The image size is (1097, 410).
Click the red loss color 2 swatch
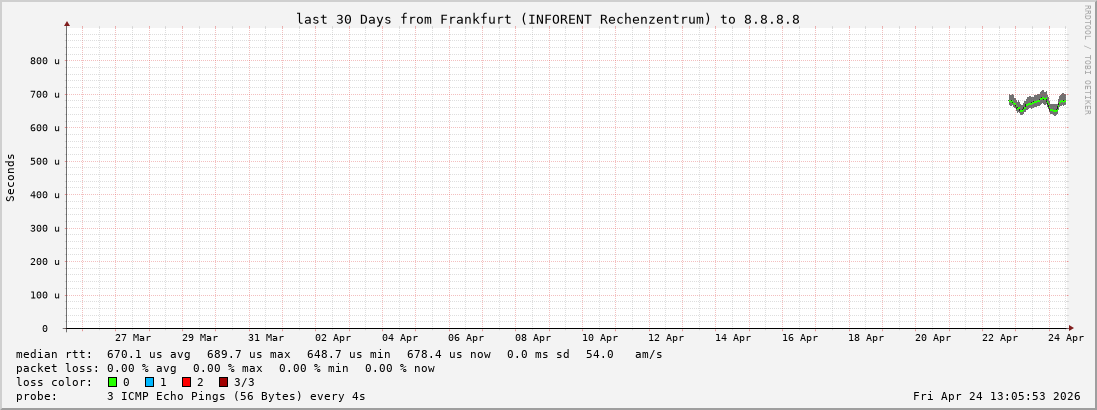(186, 382)
